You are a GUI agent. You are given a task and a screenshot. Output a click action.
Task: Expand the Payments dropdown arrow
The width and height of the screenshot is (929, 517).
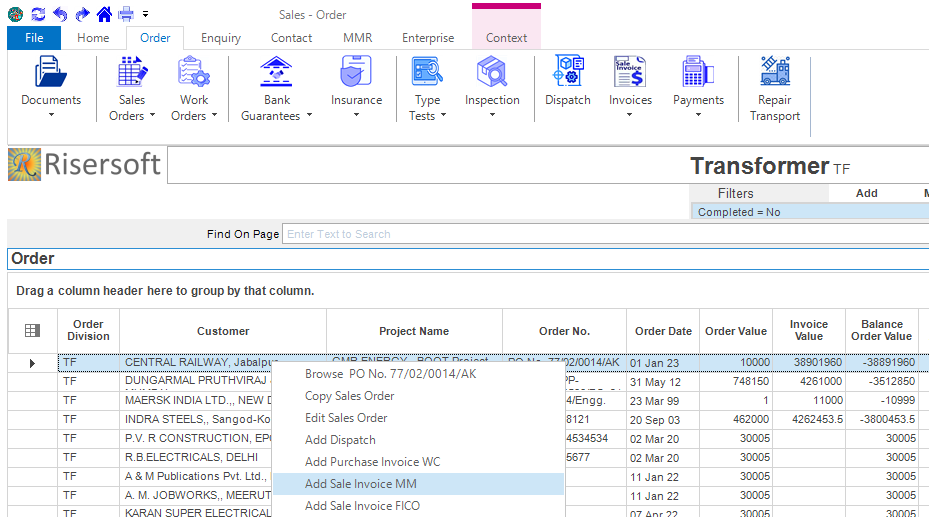tap(698, 115)
